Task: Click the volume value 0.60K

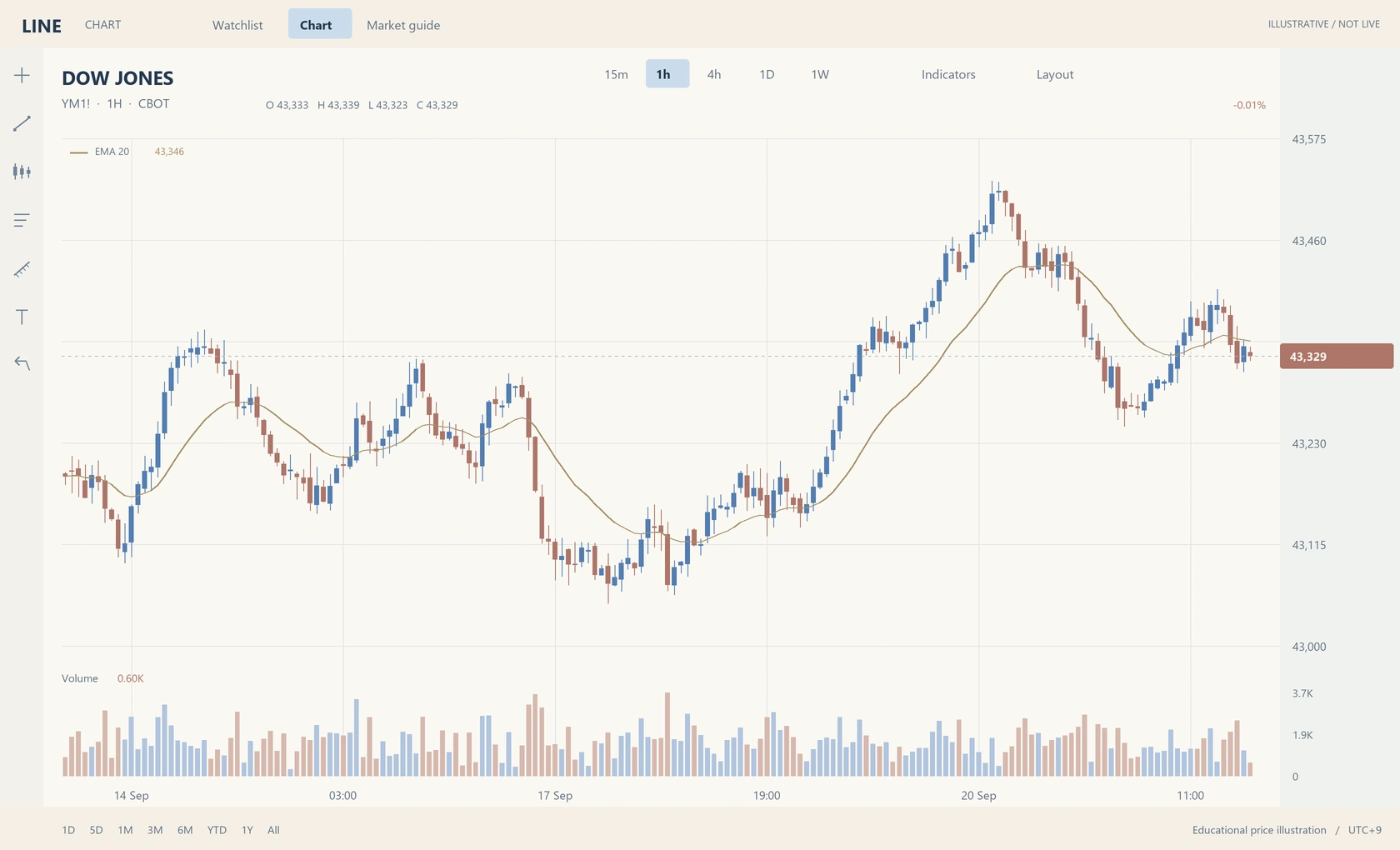Action: 130,678
